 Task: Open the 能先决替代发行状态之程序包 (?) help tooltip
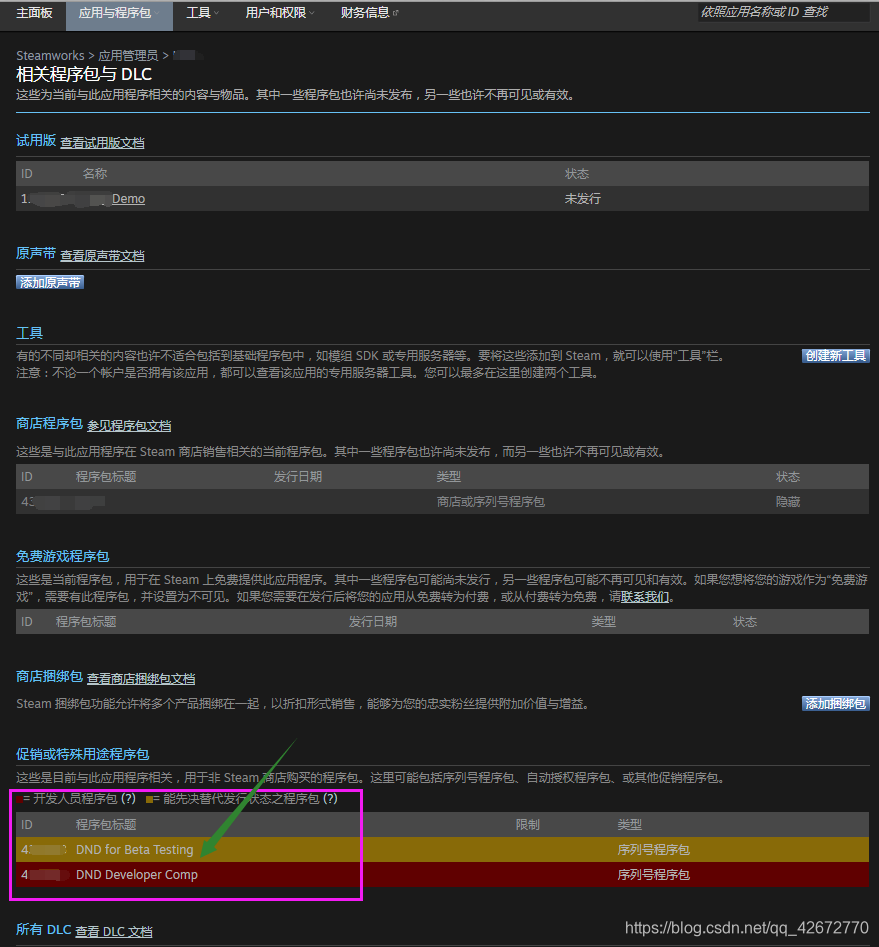coord(330,798)
